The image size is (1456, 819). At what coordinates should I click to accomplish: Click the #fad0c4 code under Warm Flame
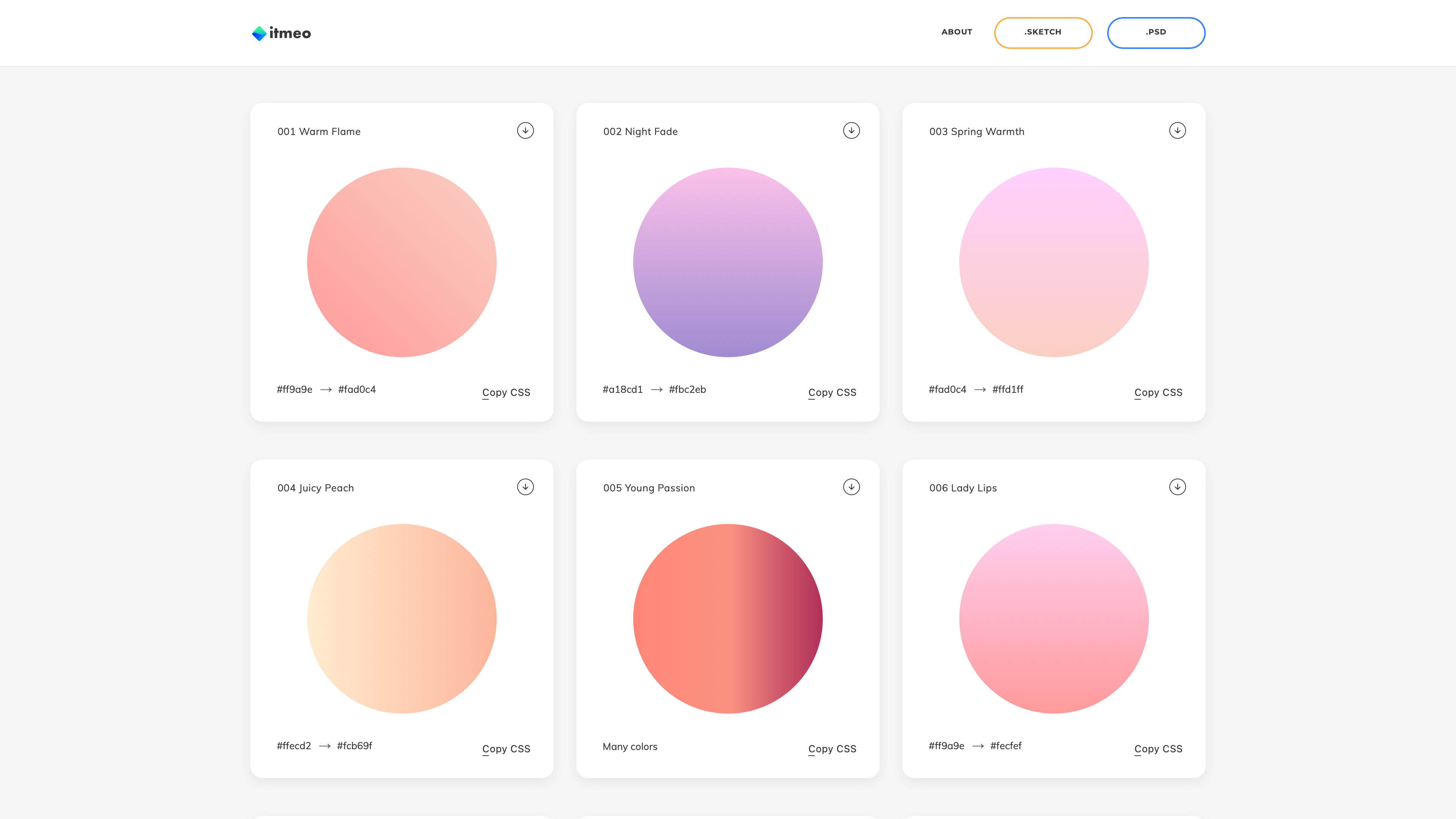pos(357,389)
